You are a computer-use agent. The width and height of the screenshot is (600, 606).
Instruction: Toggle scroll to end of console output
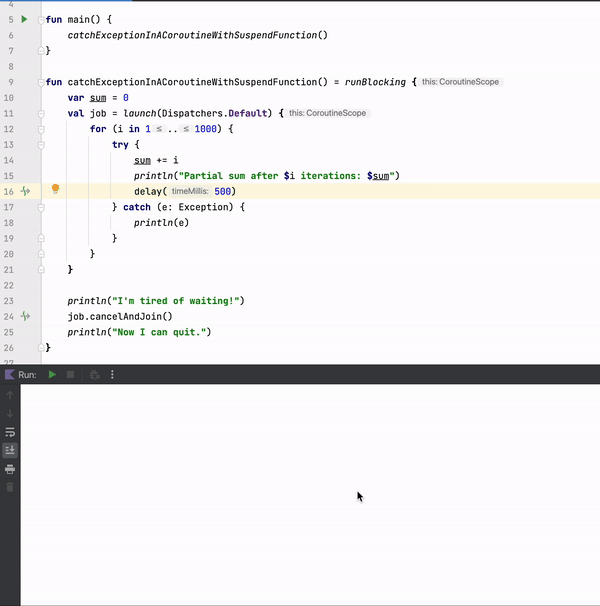[x=10, y=450]
